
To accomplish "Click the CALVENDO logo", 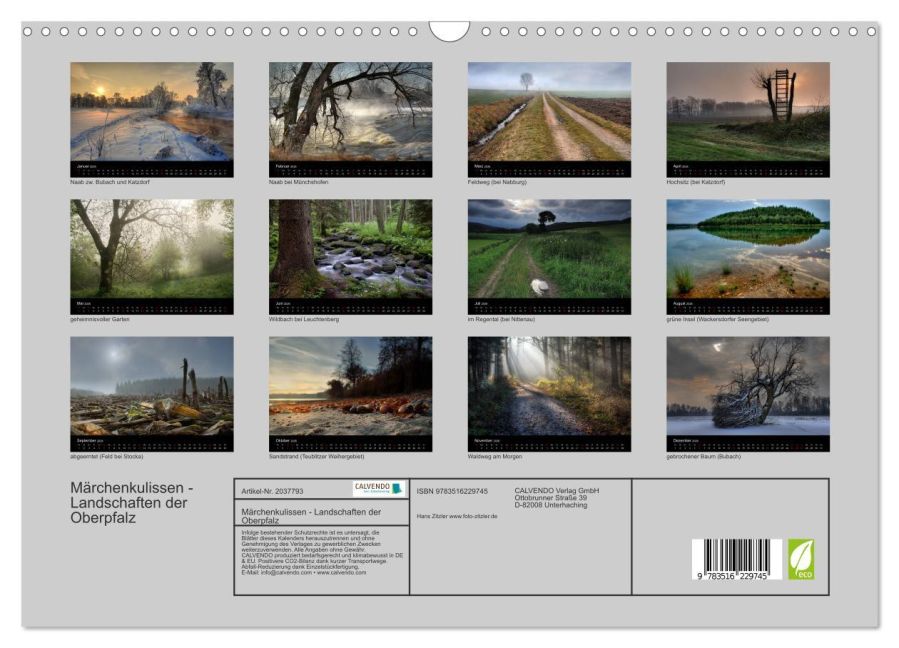I will click(x=378, y=489).
